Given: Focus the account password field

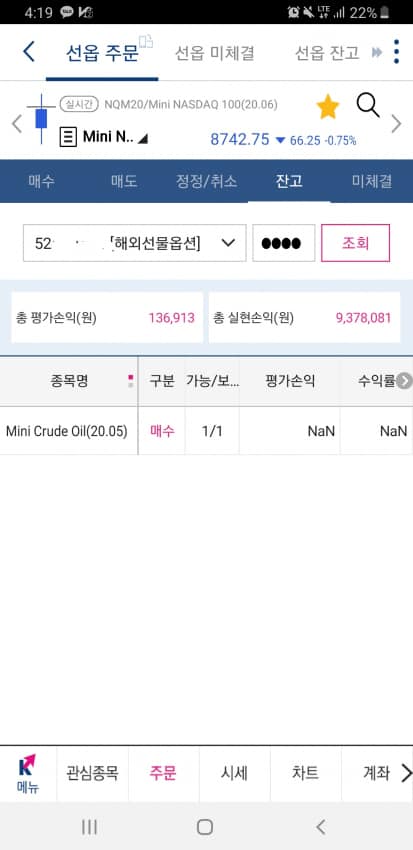Looking at the screenshot, I should (x=283, y=243).
